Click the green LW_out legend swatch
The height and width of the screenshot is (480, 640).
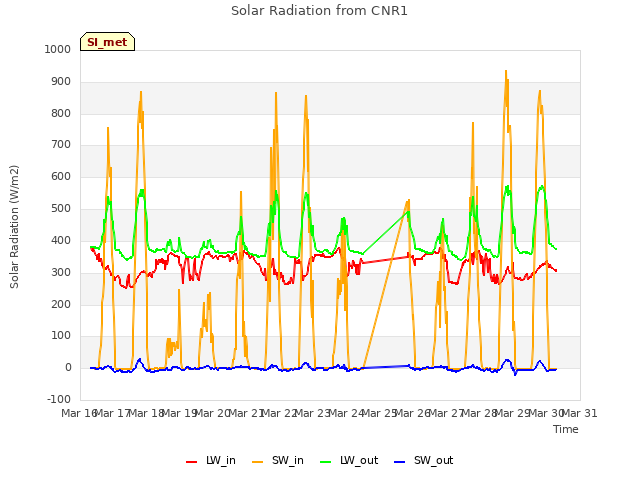coord(326,462)
